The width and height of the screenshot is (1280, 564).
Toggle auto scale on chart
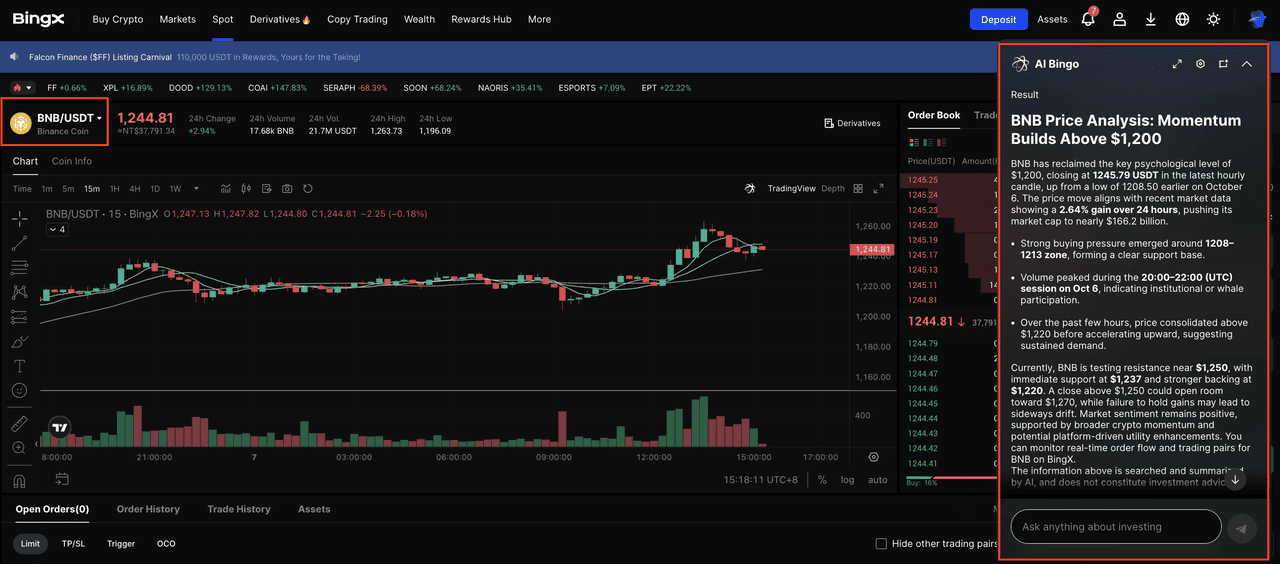pos(877,480)
